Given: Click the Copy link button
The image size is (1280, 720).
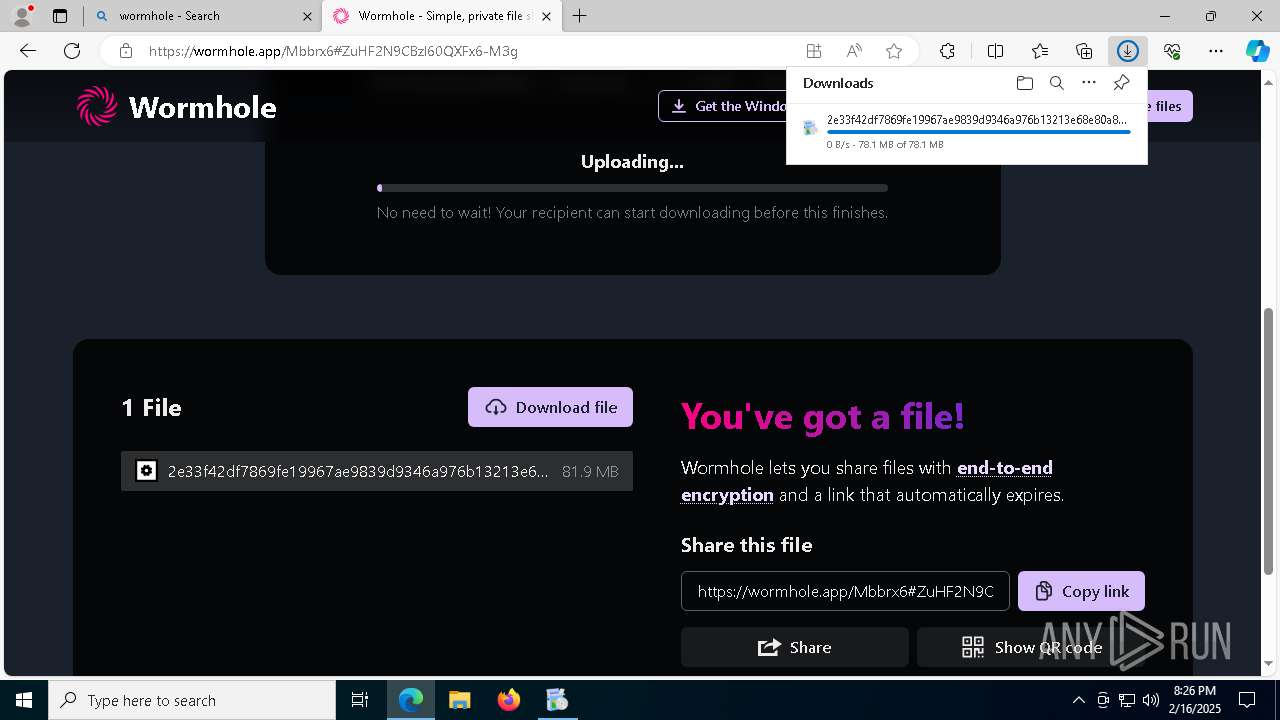Looking at the screenshot, I should click(x=1081, y=591).
